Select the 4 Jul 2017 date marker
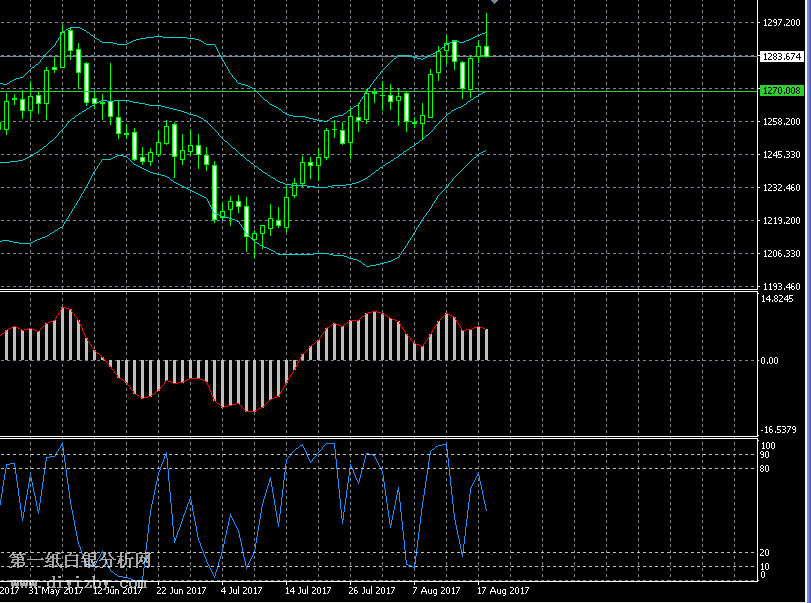 (x=241, y=590)
